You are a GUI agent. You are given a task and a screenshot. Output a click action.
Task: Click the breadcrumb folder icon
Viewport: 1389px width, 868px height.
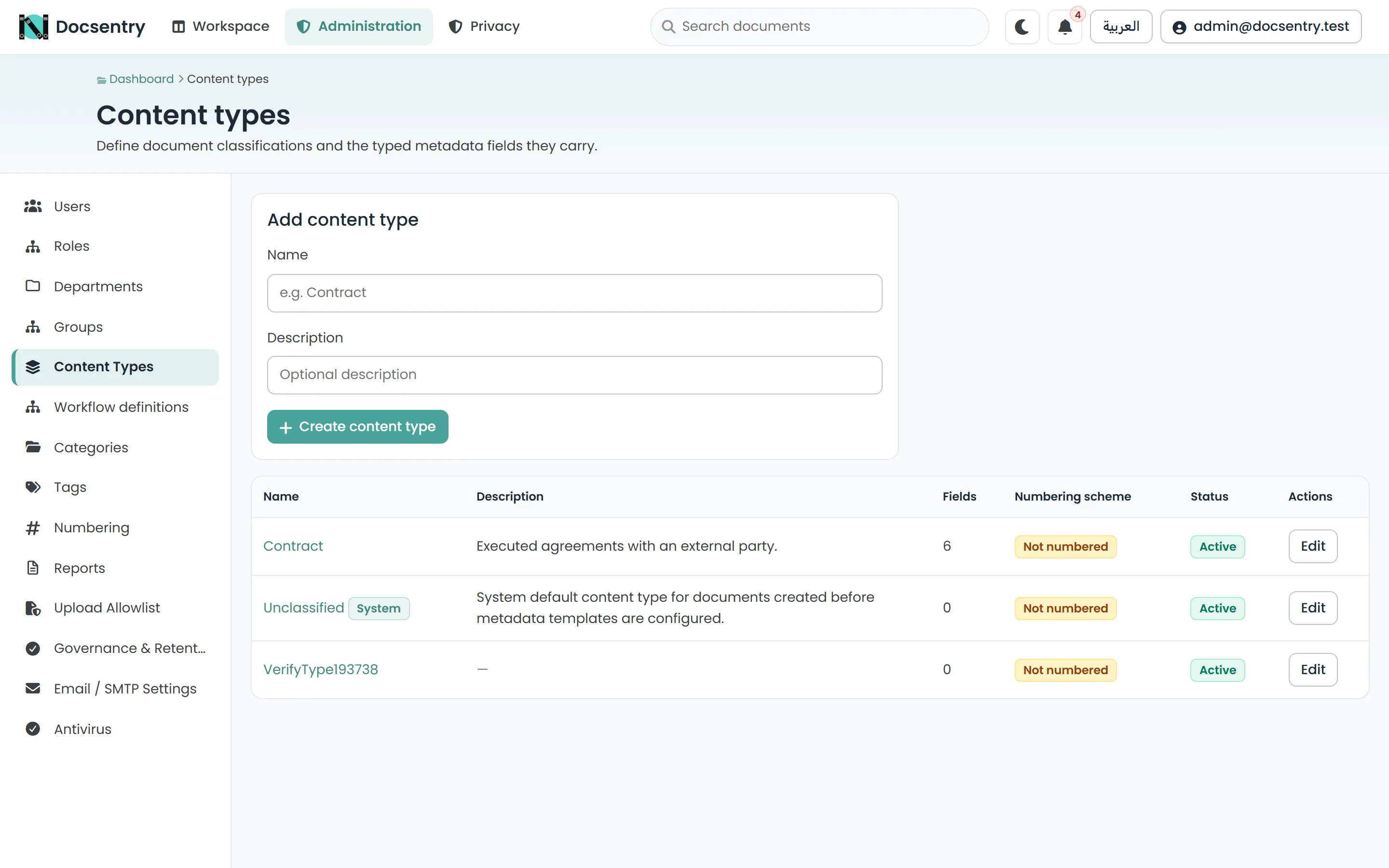pos(101,80)
